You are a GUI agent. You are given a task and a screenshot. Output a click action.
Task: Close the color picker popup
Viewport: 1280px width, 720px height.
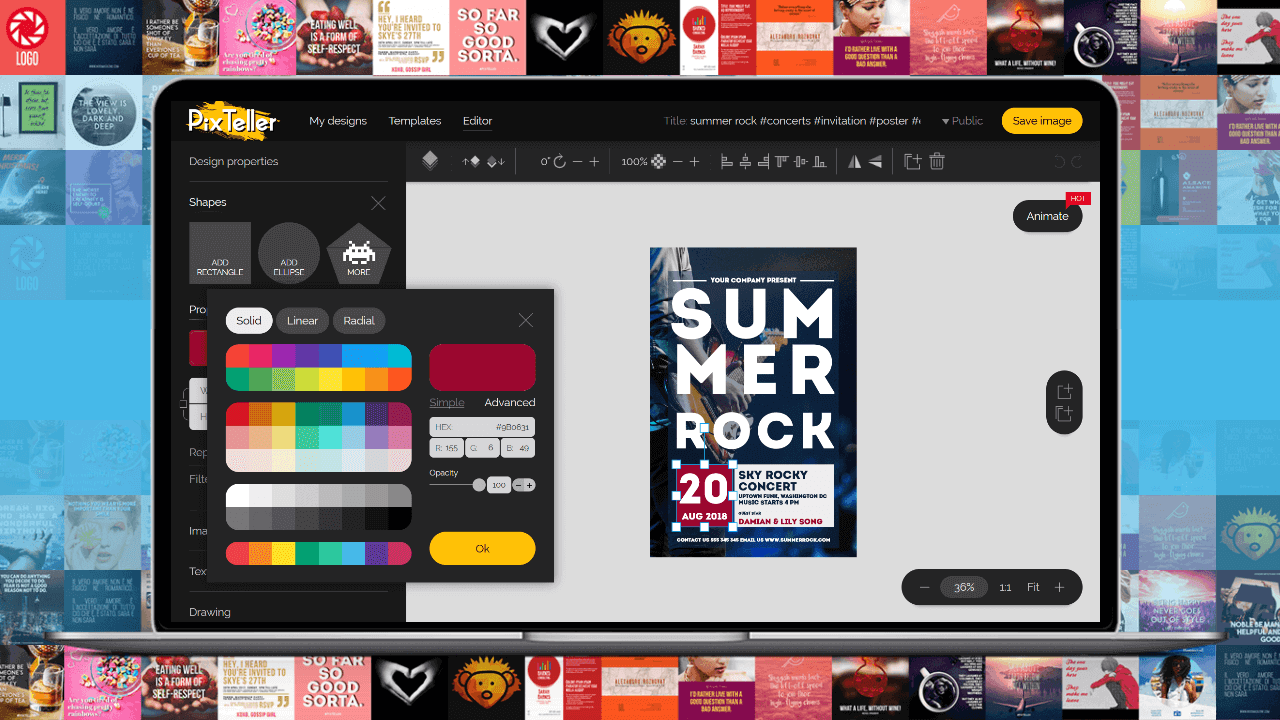pos(526,320)
